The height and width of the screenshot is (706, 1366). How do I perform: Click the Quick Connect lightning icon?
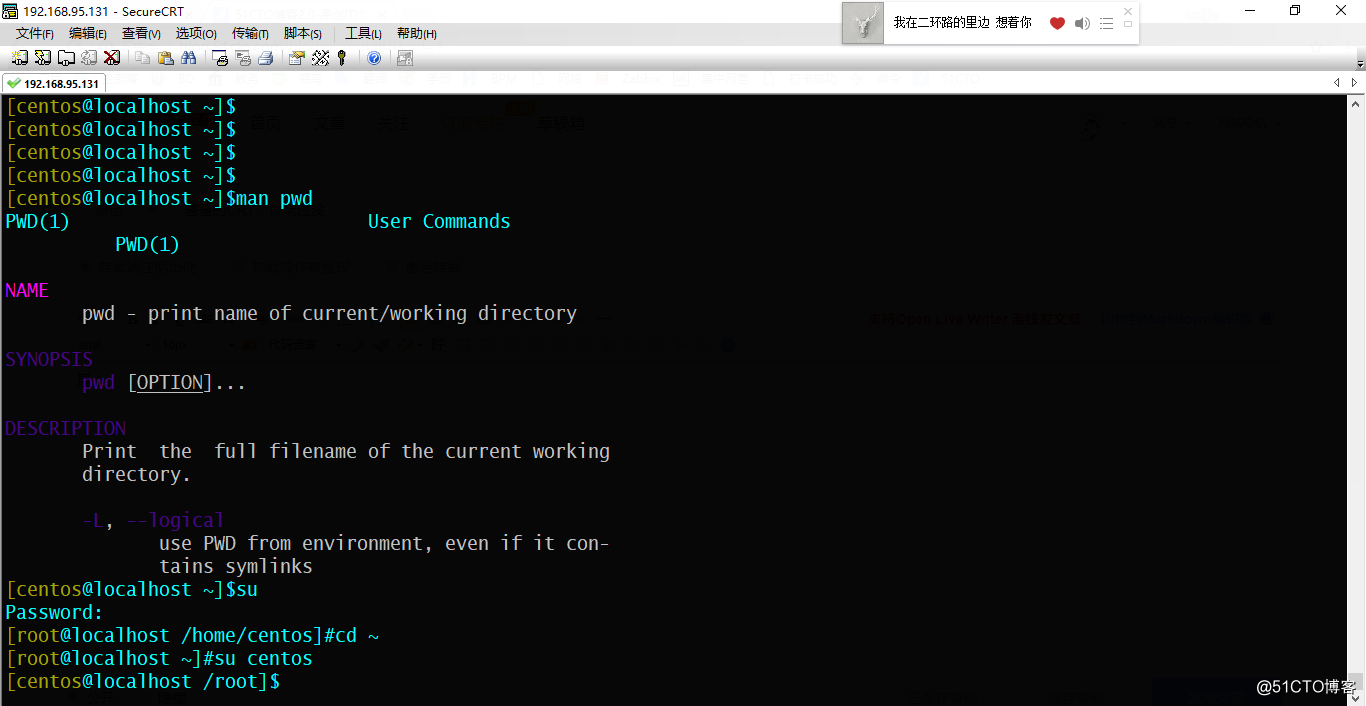pyautogui.click(x=43, y=58)
